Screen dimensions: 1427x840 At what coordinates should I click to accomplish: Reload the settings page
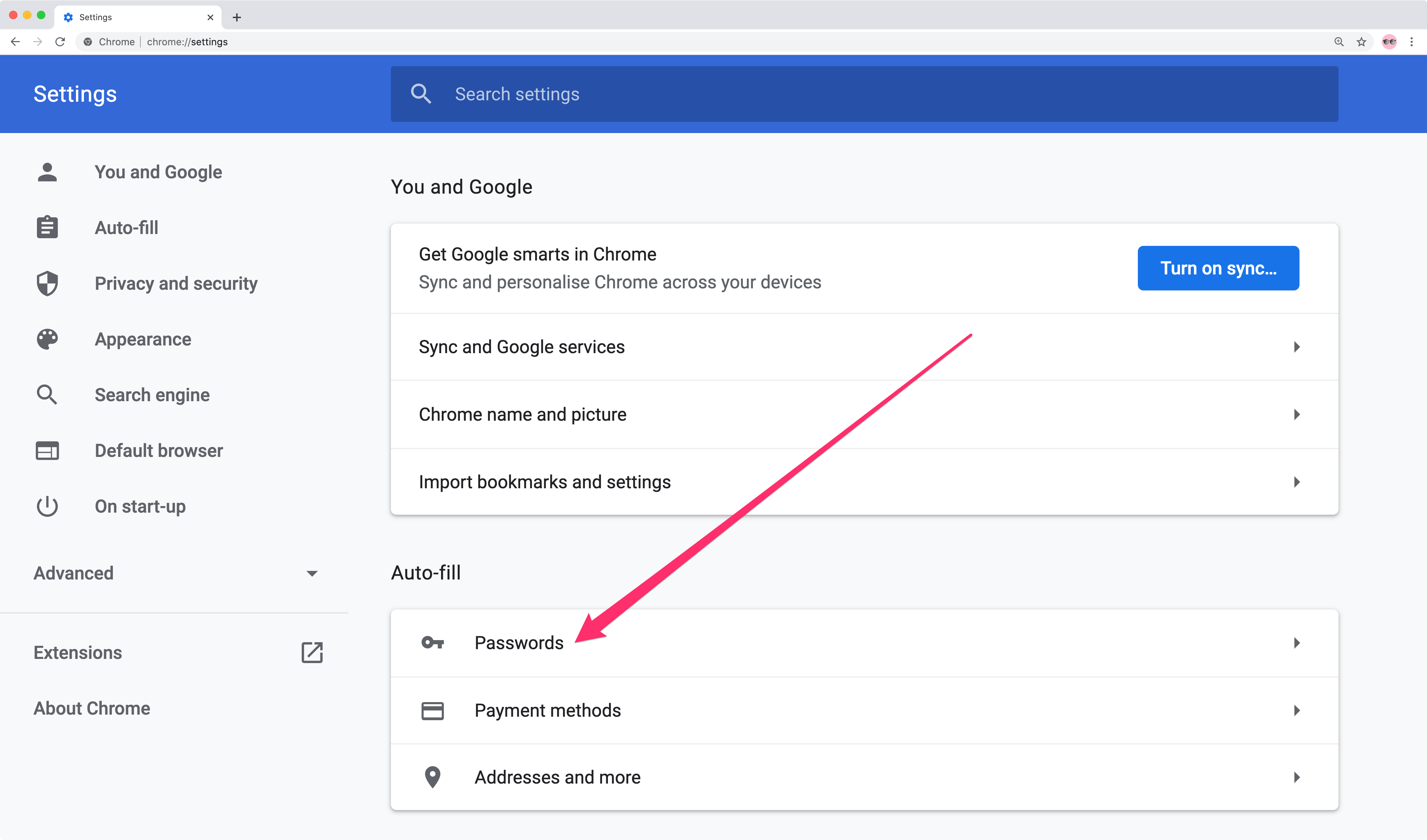click(60, 42)
